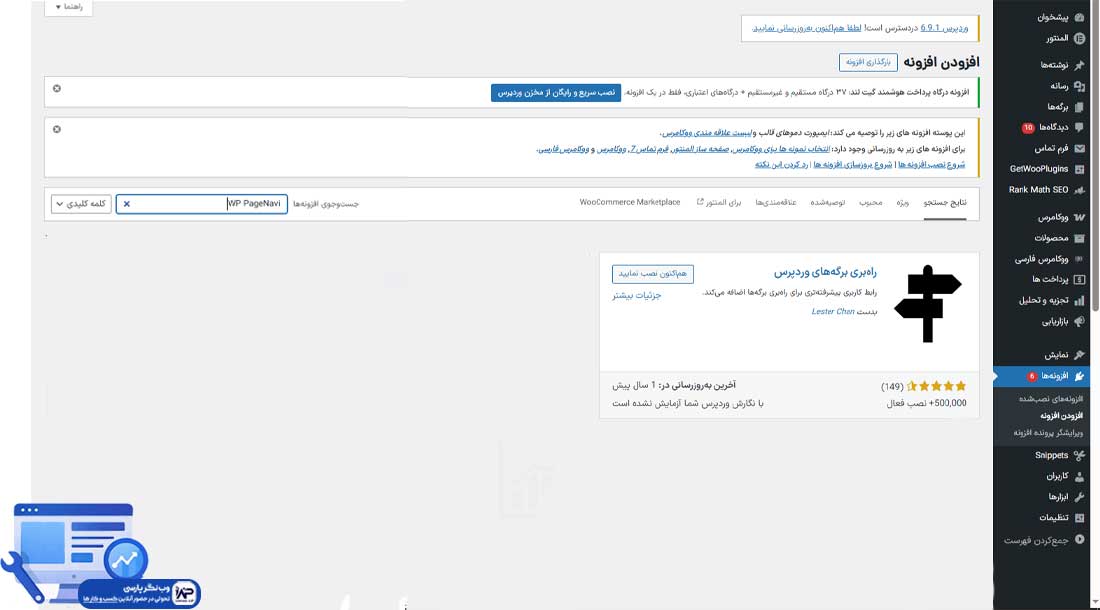Open تجزیه و تحلیل analytics bars icon
This screenshot has height=610, width=1100.
pos(1079,300)
